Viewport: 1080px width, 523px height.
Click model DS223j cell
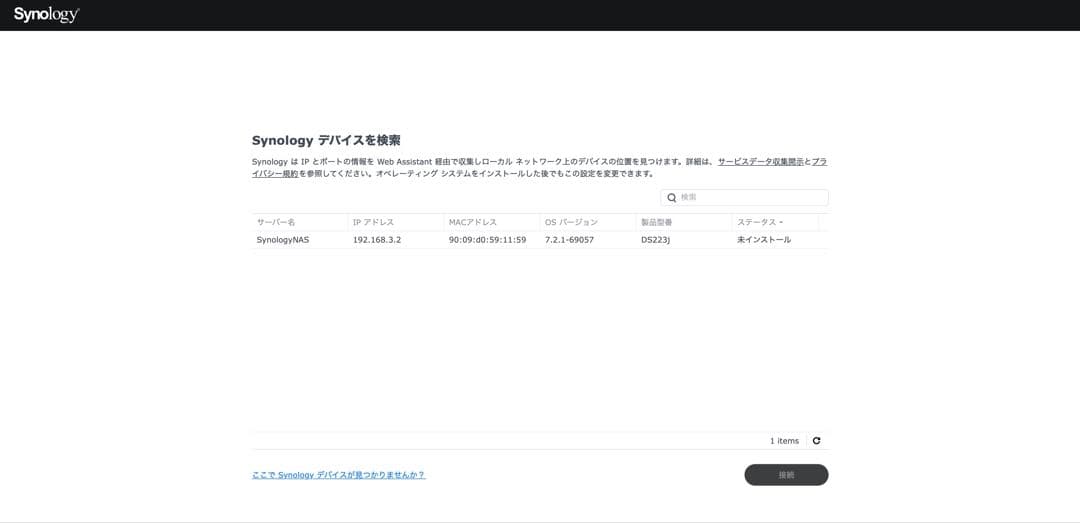tap(655, 240)
